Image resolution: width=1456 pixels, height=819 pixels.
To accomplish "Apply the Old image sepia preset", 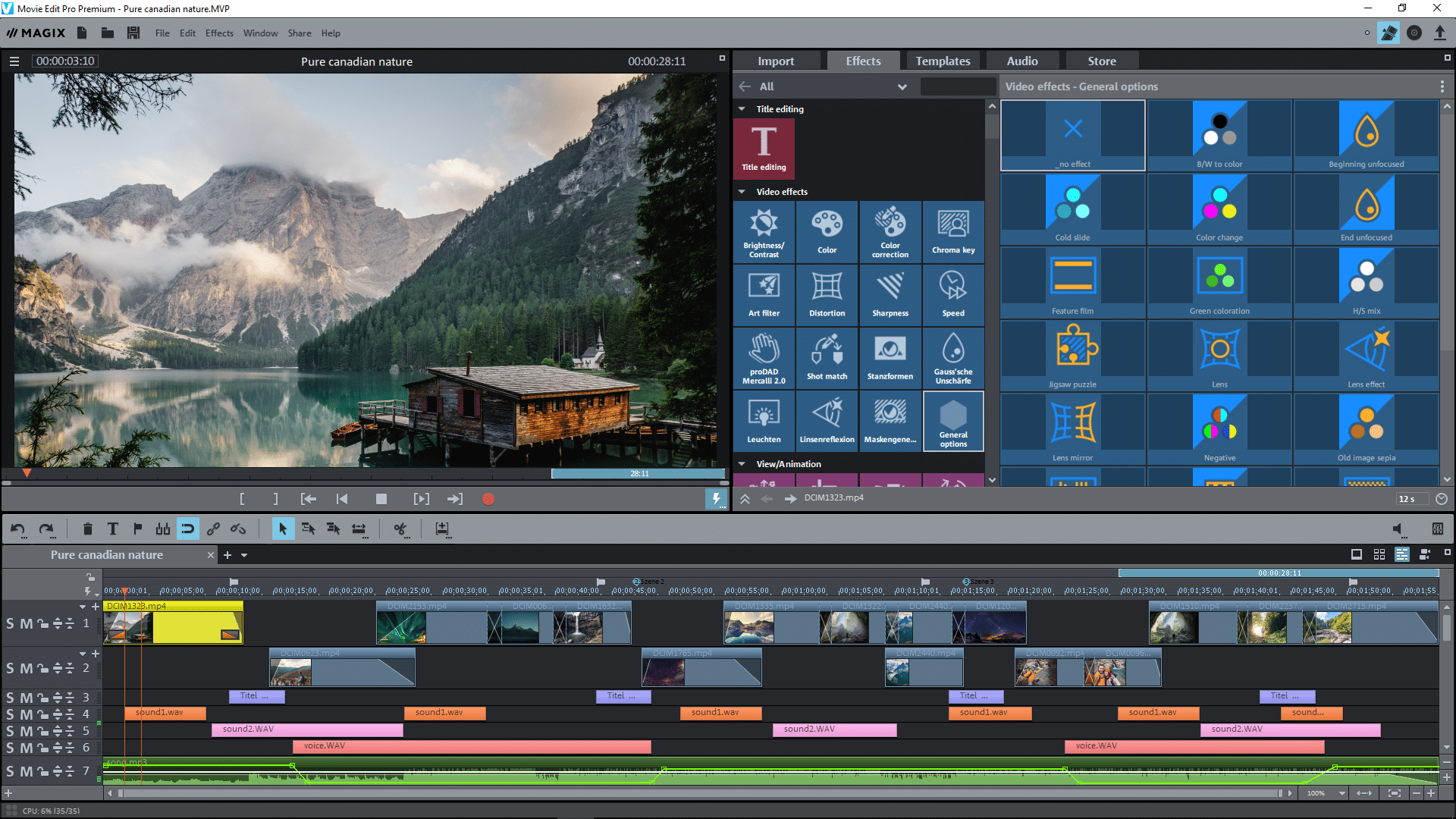I will (x=1366, y=428).
